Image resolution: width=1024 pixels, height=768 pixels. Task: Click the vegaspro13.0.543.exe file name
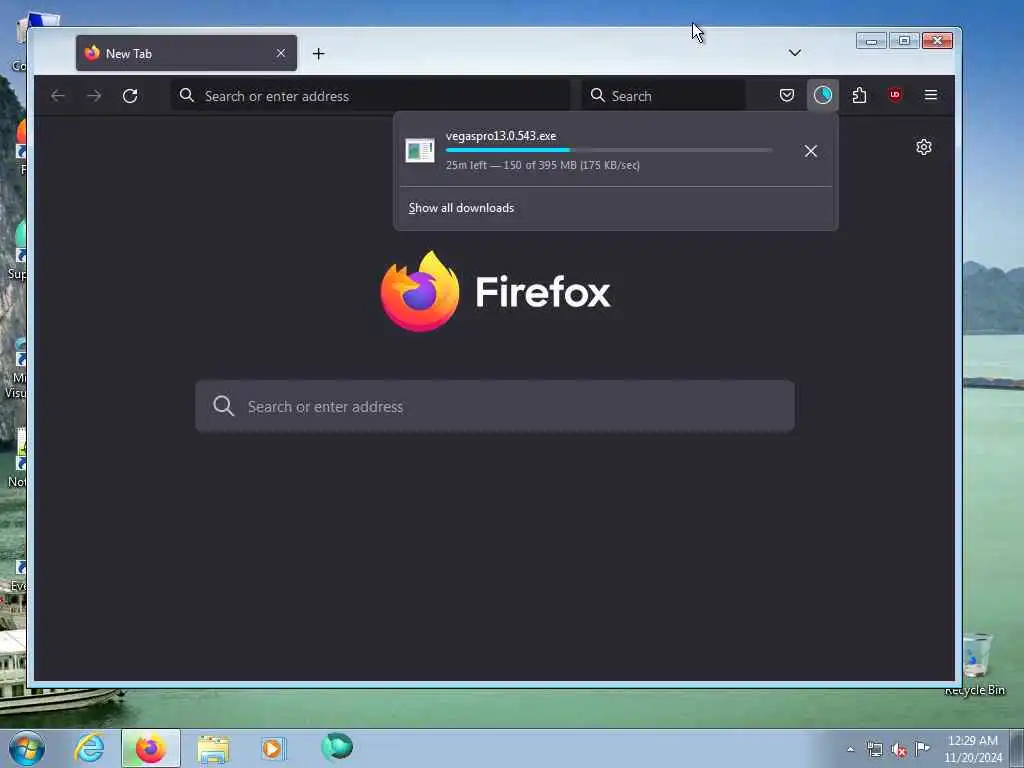click(501, 136)
